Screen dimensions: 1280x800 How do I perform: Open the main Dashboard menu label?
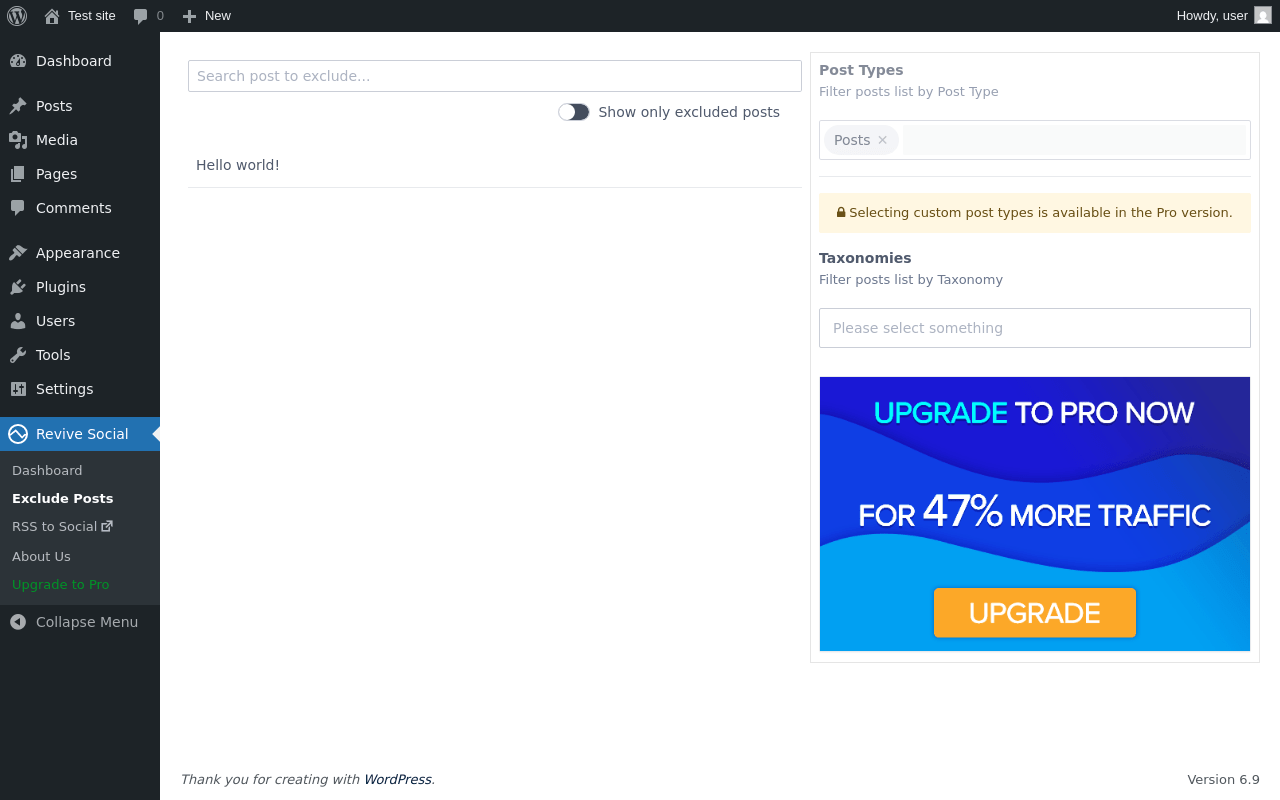coord(74,61)
